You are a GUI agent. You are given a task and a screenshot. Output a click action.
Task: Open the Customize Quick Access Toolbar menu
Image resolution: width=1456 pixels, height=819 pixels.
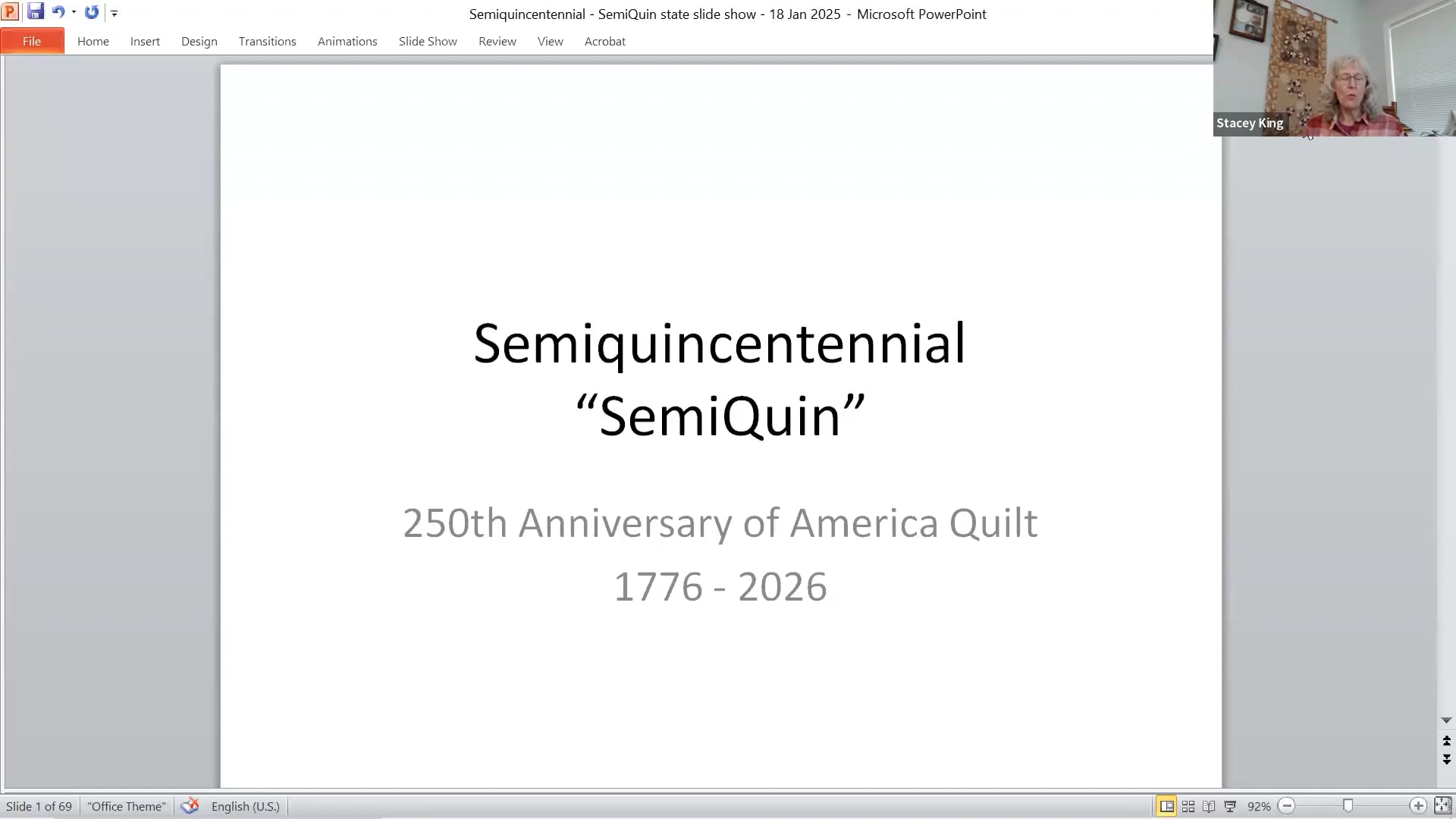(114, 13)
